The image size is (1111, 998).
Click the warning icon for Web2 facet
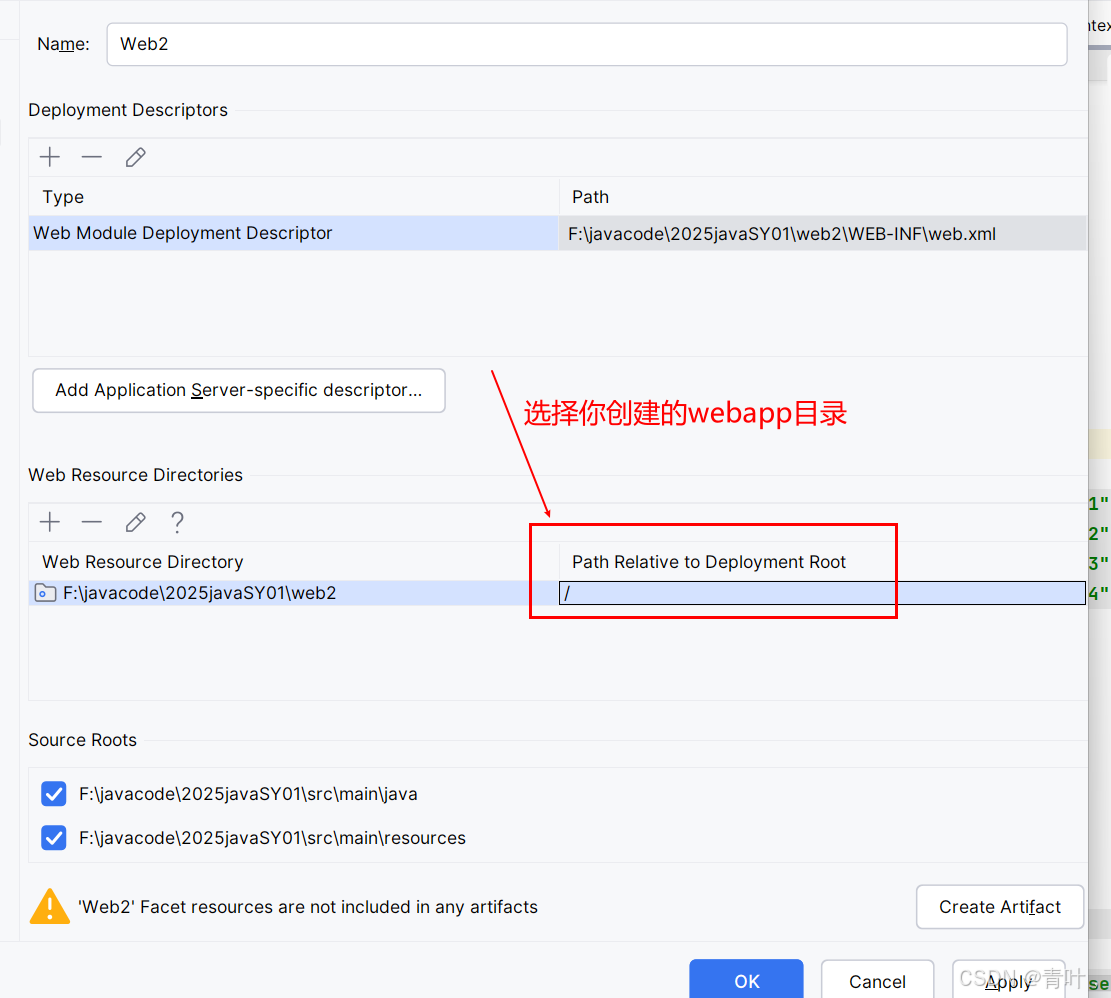50,907
